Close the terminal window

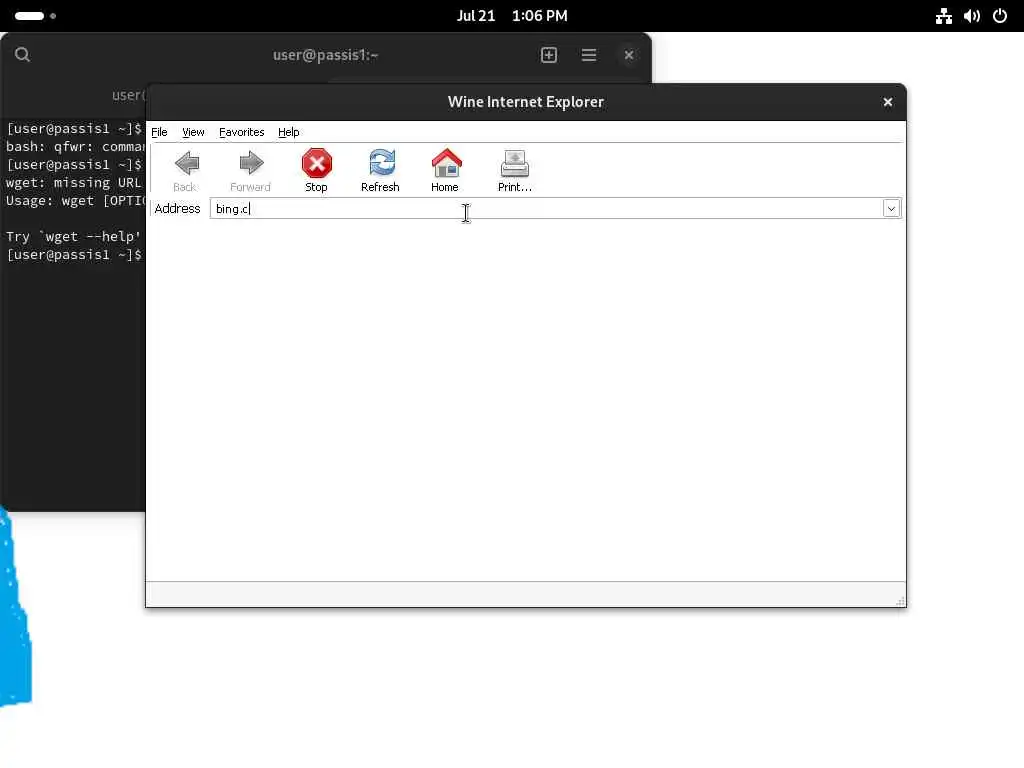pos(629,55)
